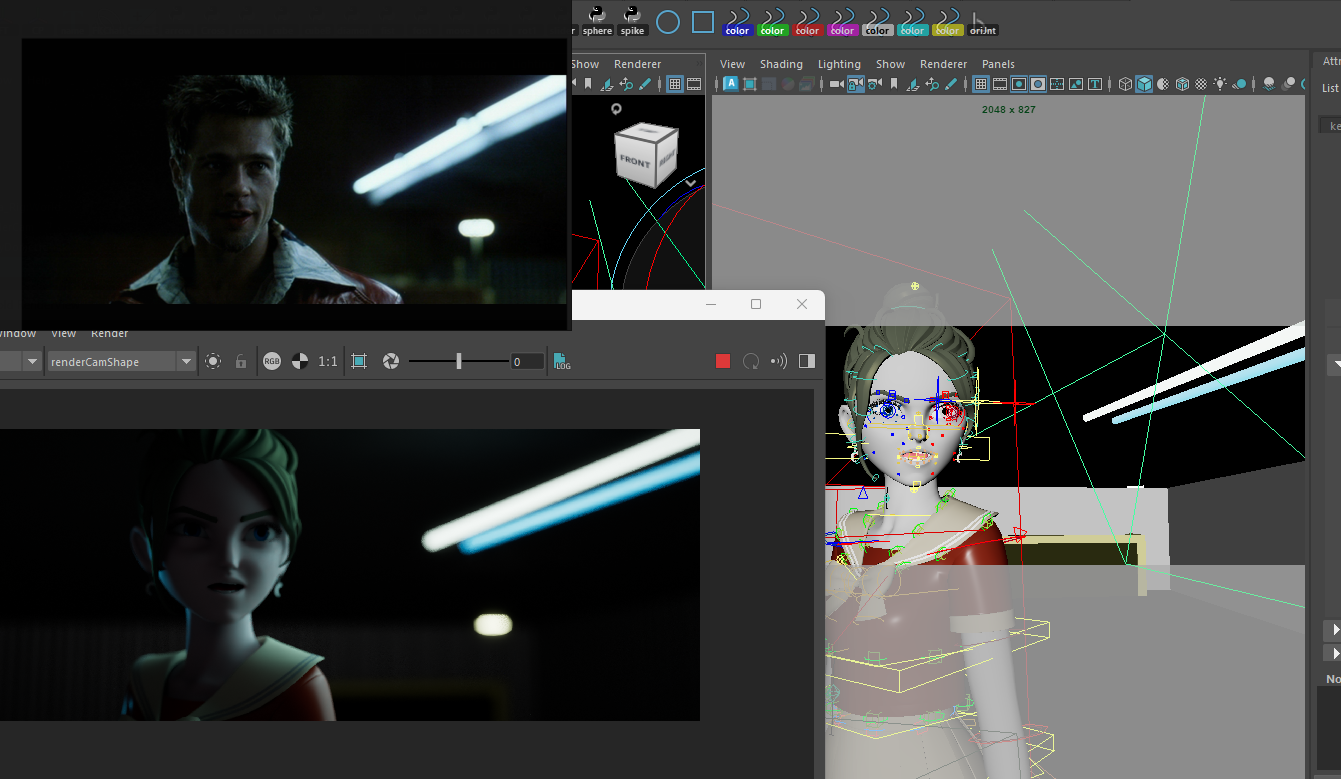1341x779 pixels.
Task: Click Image Plane icon in right viewport toolbar
Action: (x=913, y=84)
